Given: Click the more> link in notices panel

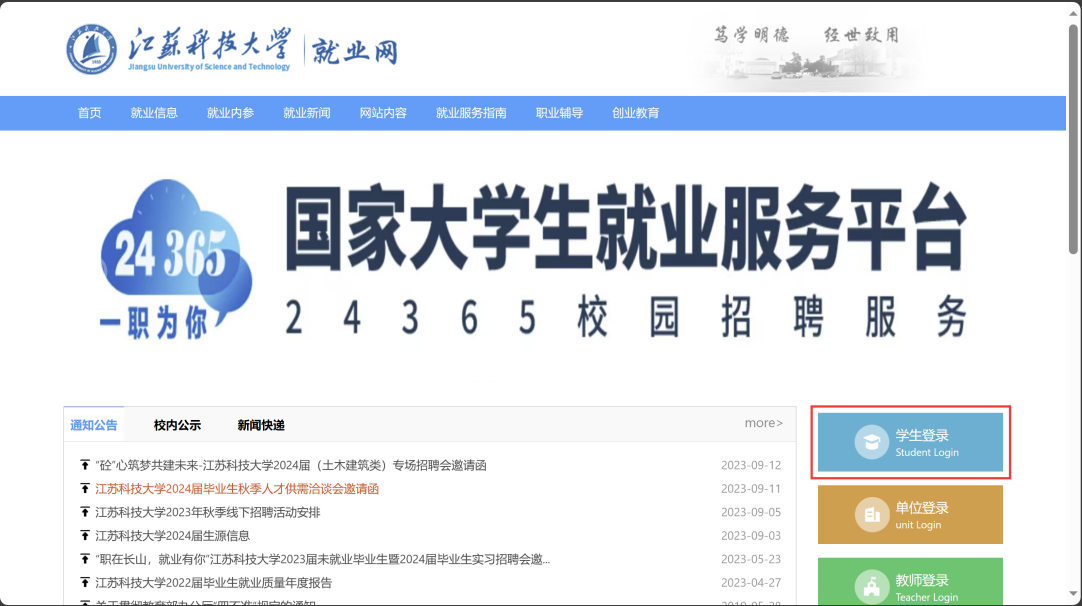Looking at the screenshot, I should pyautogui.click(x=763, y=423).
